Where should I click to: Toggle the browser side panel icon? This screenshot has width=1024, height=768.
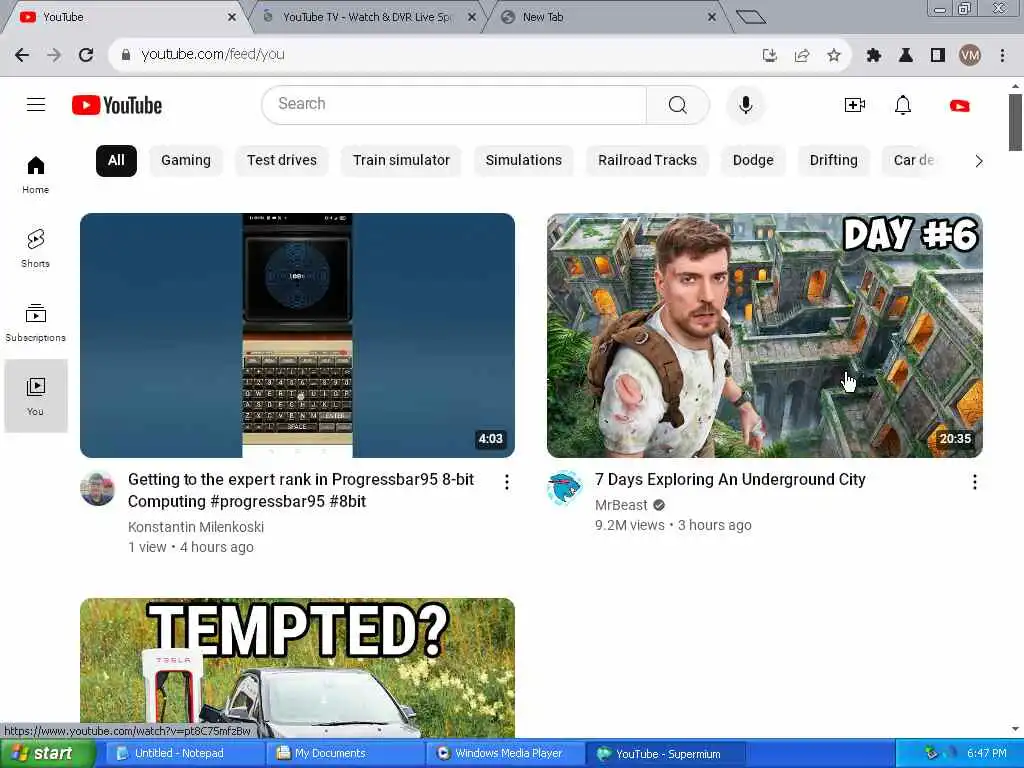(938, 56)
